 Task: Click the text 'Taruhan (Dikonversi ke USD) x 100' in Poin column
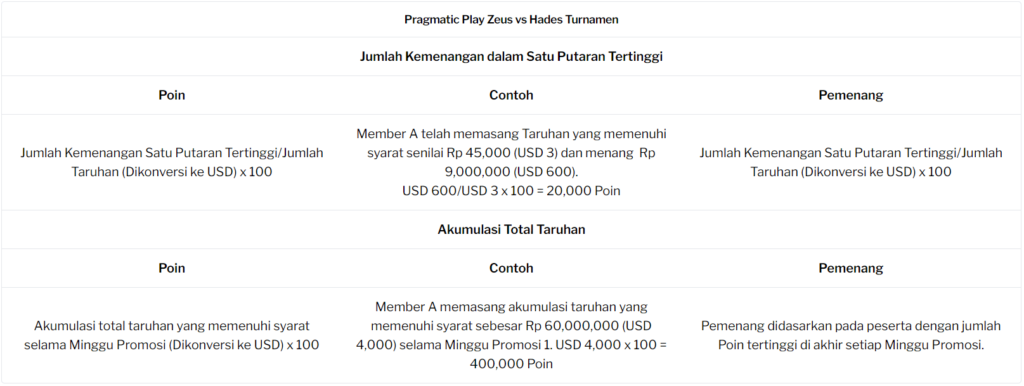(172, 172)
